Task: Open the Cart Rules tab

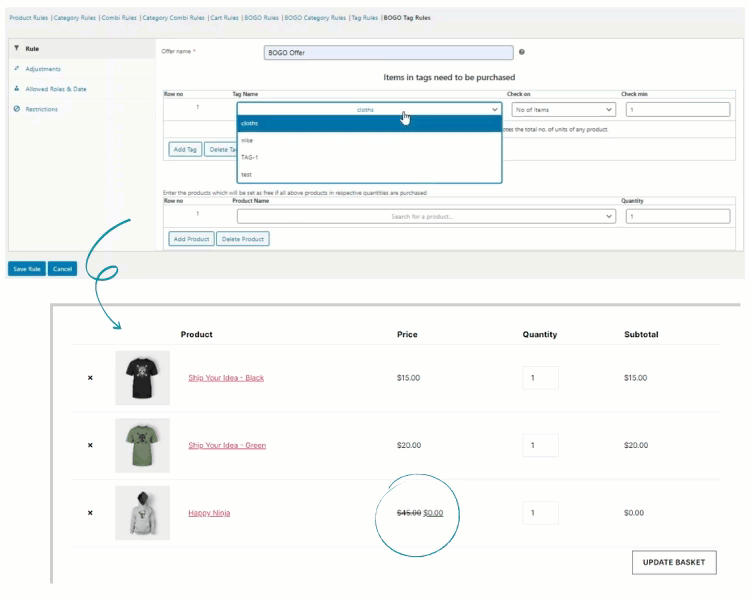Action: coord(224,18)
